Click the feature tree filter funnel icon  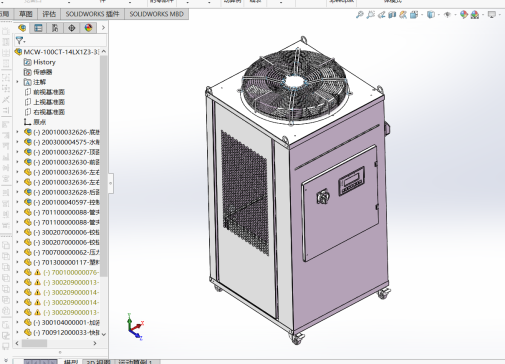(x=20, y=41)
